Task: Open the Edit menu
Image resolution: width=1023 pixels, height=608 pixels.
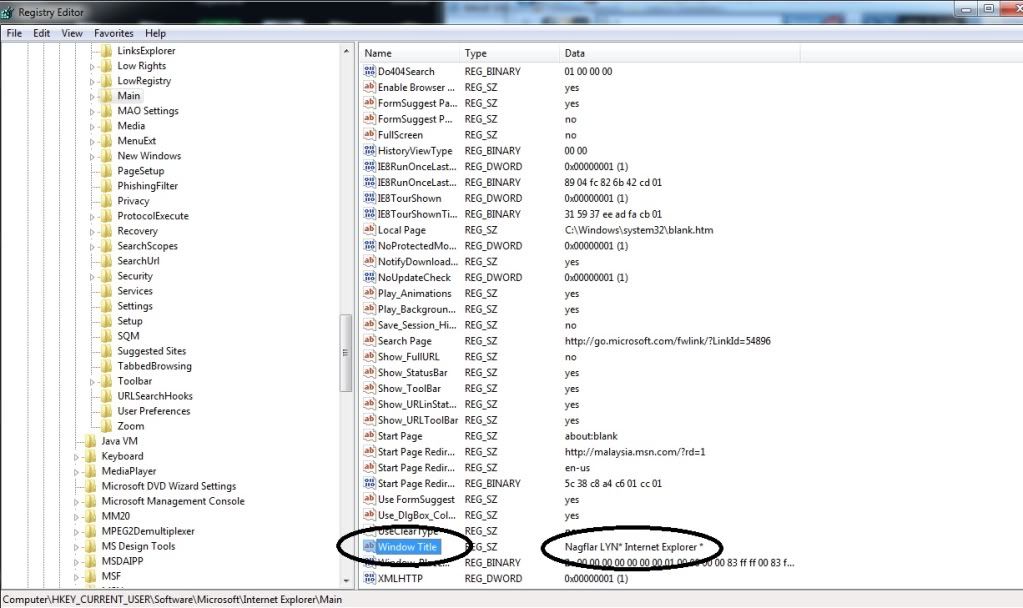Action: 41,33
